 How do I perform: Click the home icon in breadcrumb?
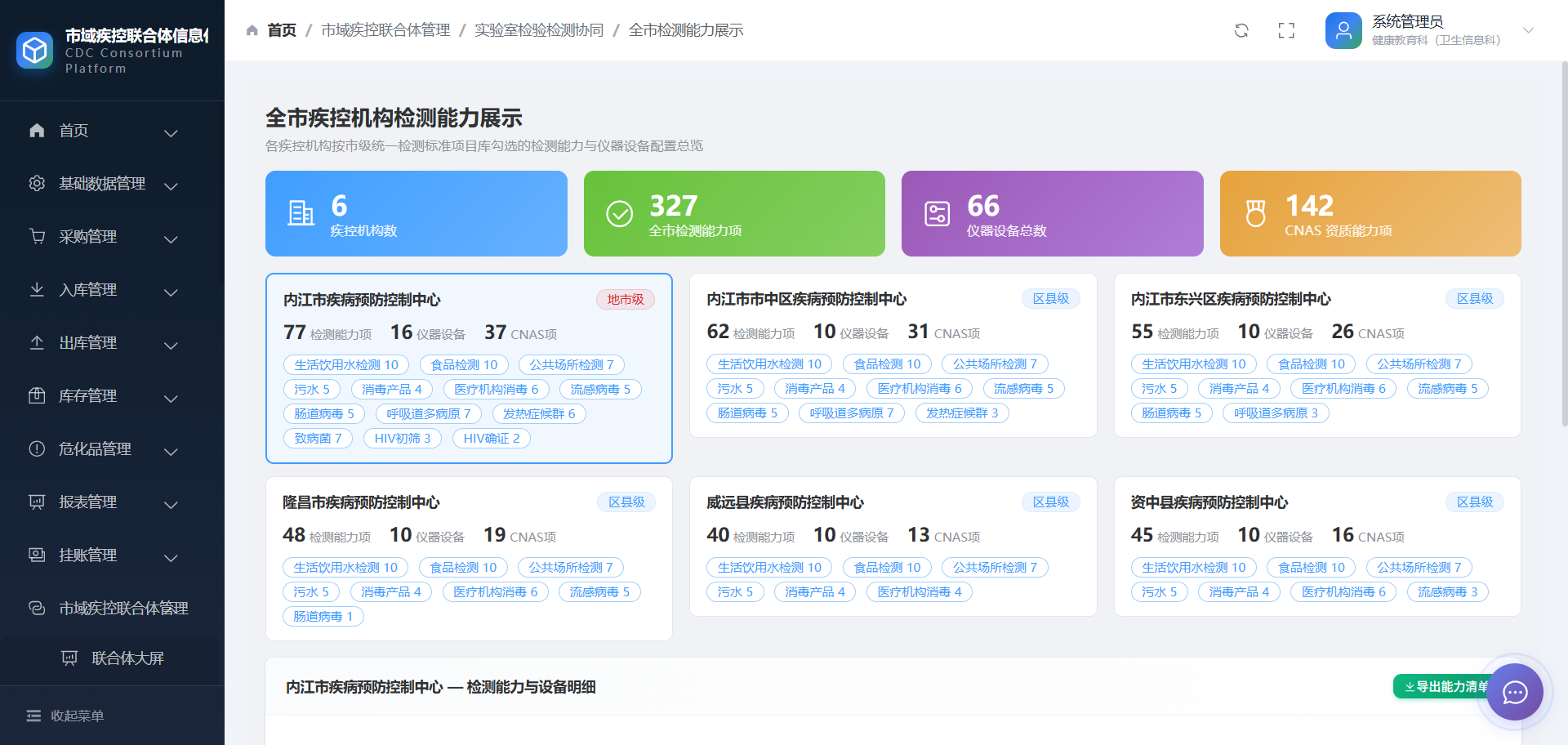click(x=252, y=30)
